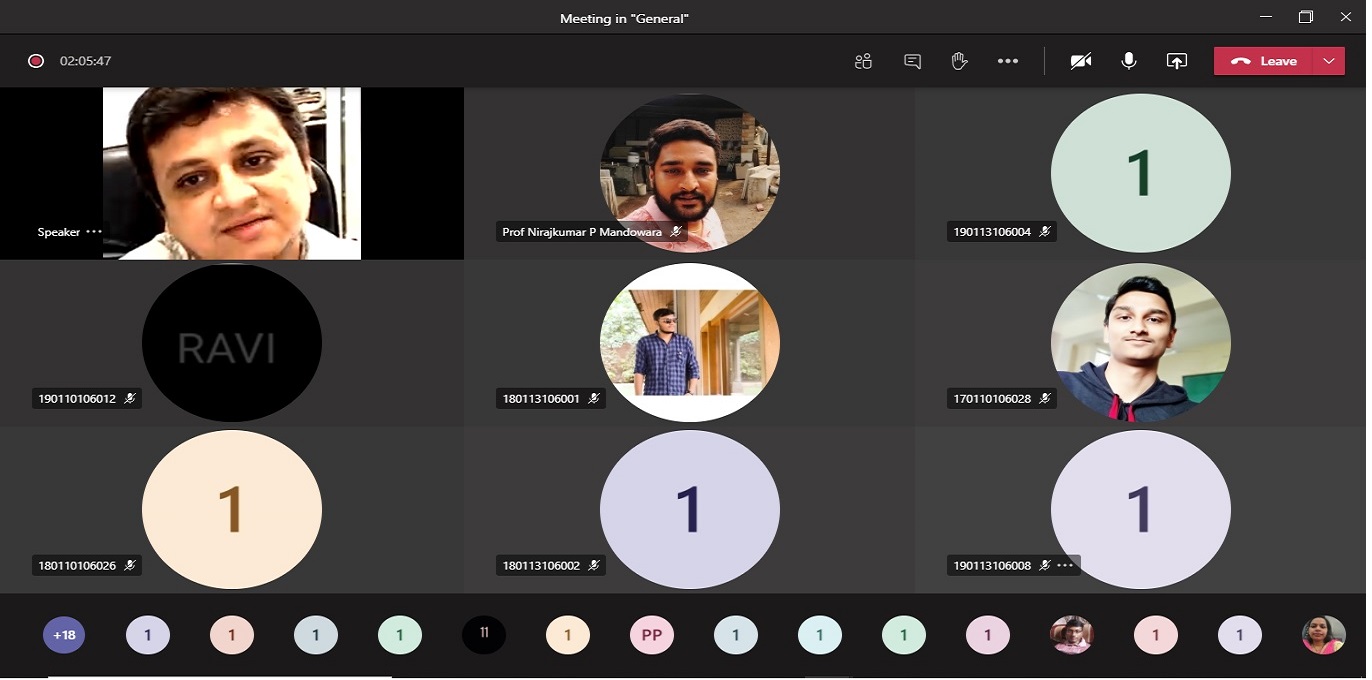Open more options for participant 190113106008
This screenshot has width=1372, height=680.
pyautogui.click(x=1065, y=566)
